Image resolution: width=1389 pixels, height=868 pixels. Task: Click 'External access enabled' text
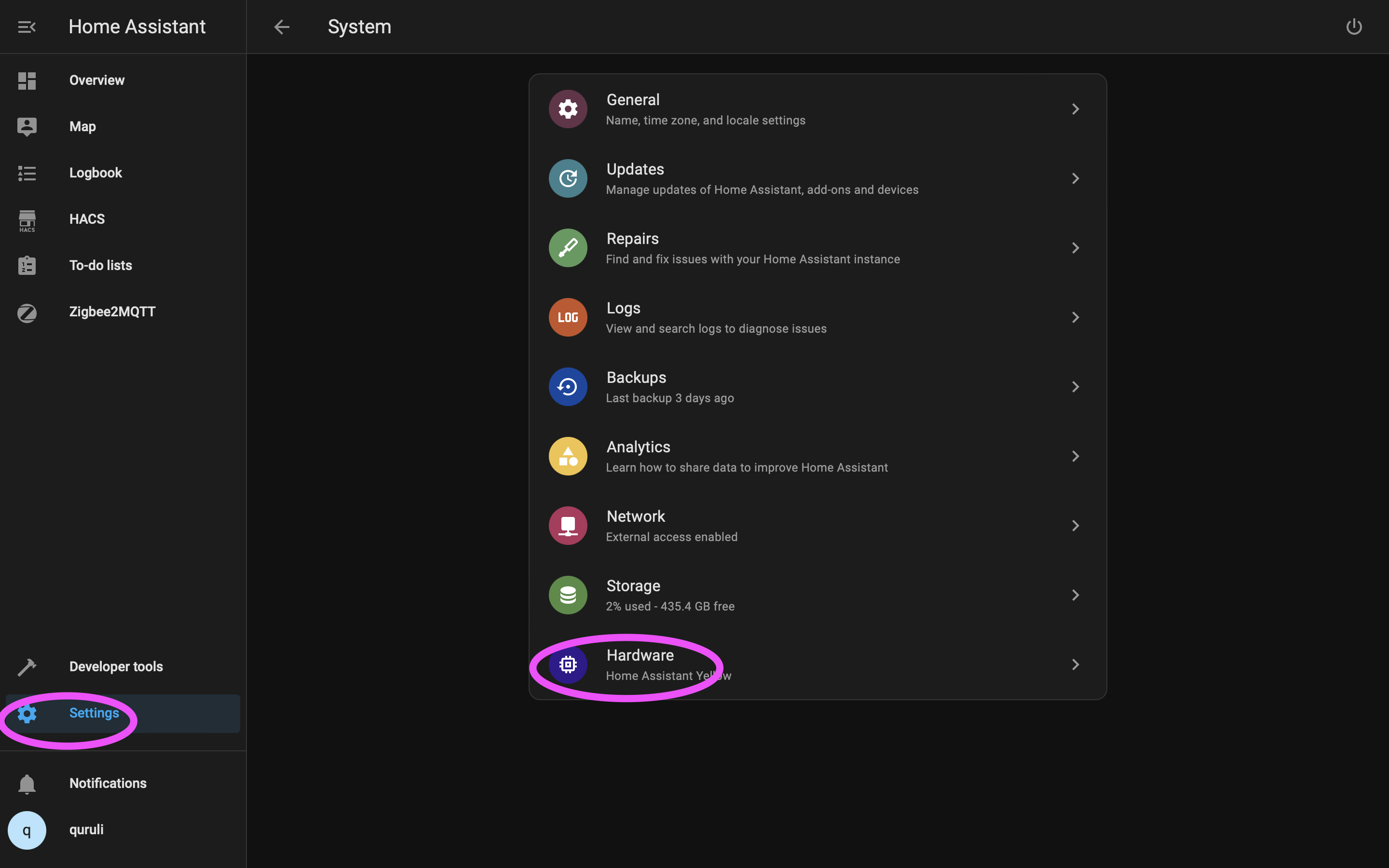671,537
